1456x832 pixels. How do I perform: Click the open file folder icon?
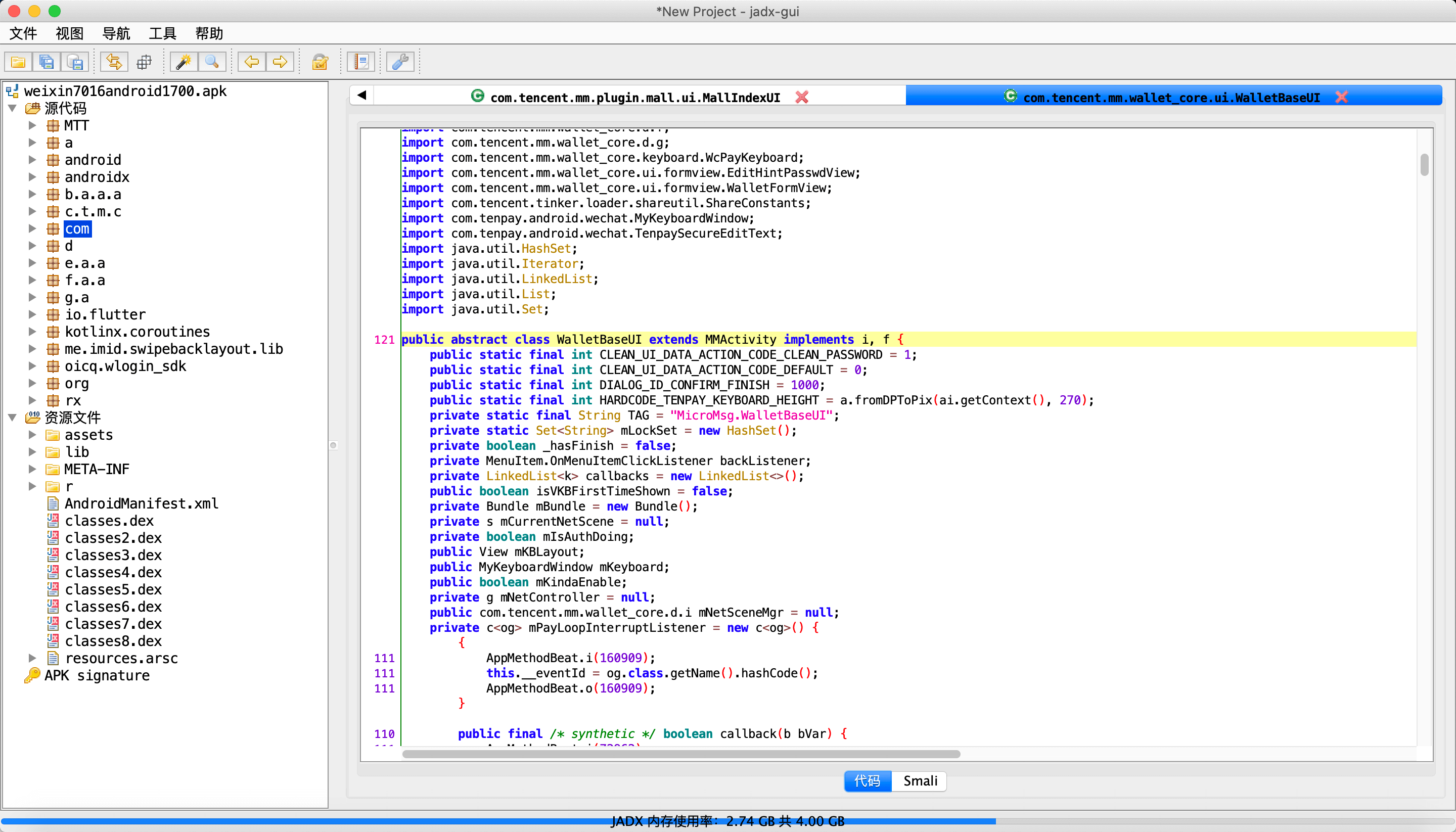click(18, 62)
